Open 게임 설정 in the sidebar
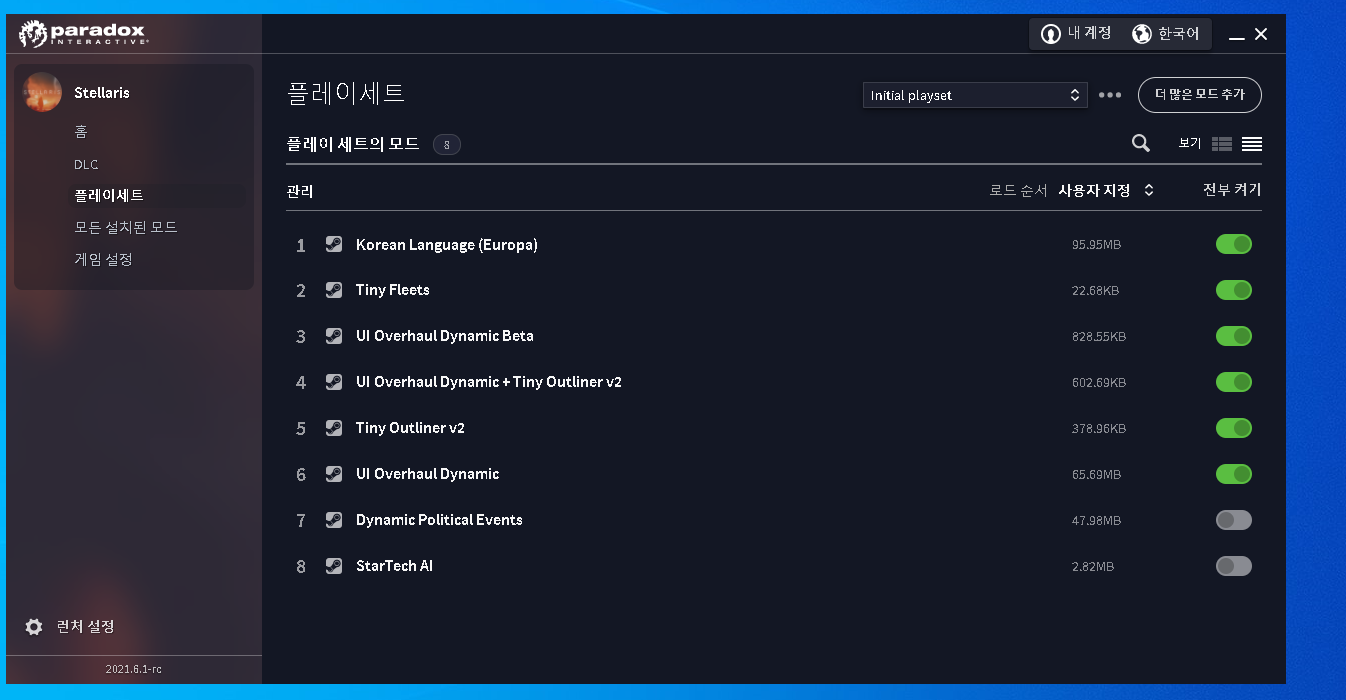The image size is (1346, 700). tap(103, 260)
